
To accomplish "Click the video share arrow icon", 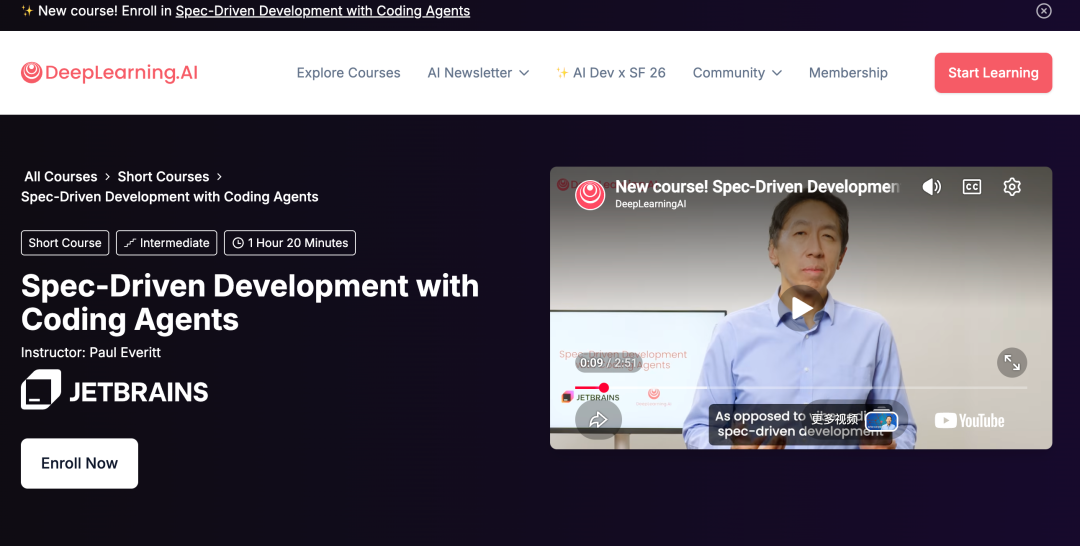I will (x=599, y=419).
